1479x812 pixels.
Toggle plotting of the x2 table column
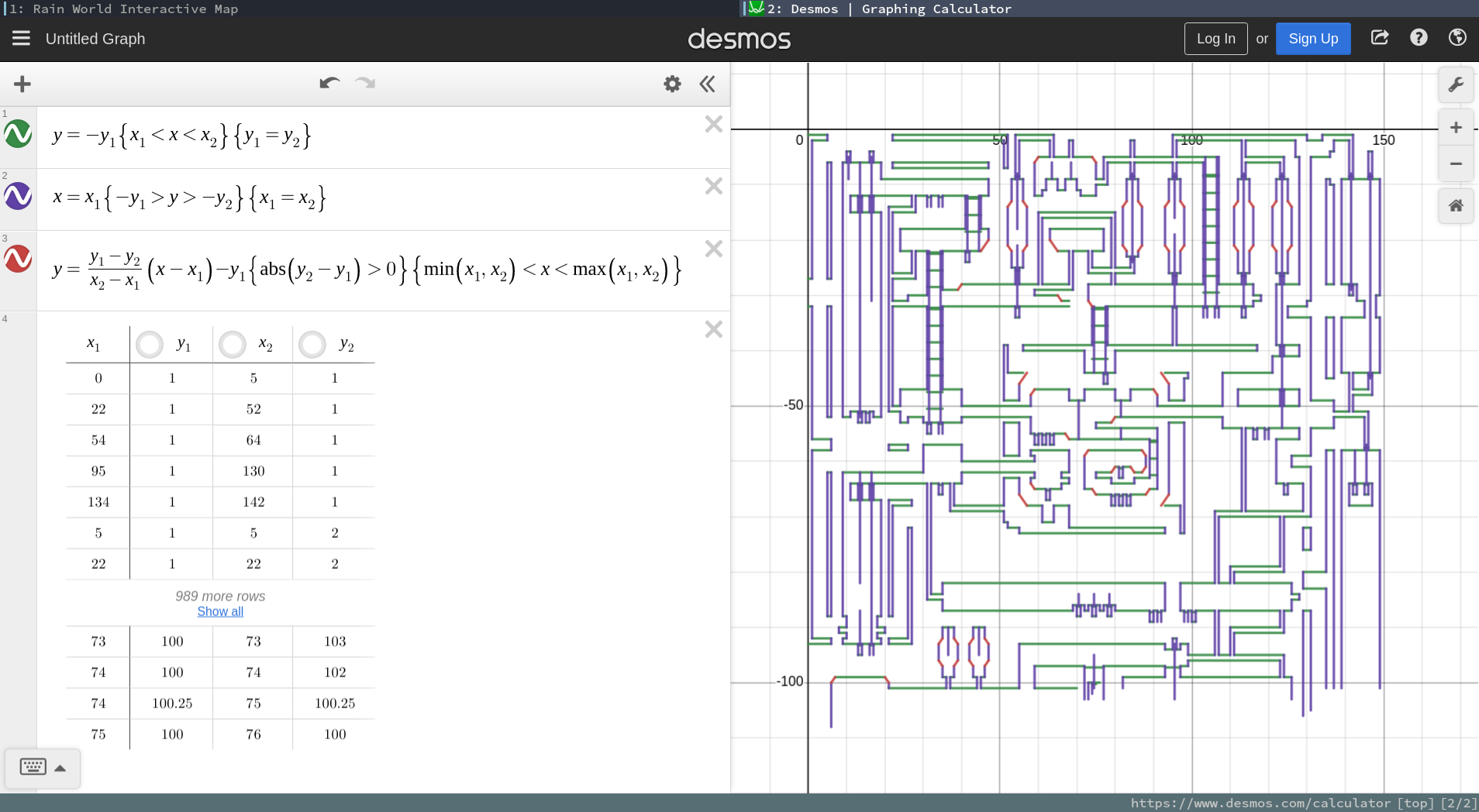231,344
